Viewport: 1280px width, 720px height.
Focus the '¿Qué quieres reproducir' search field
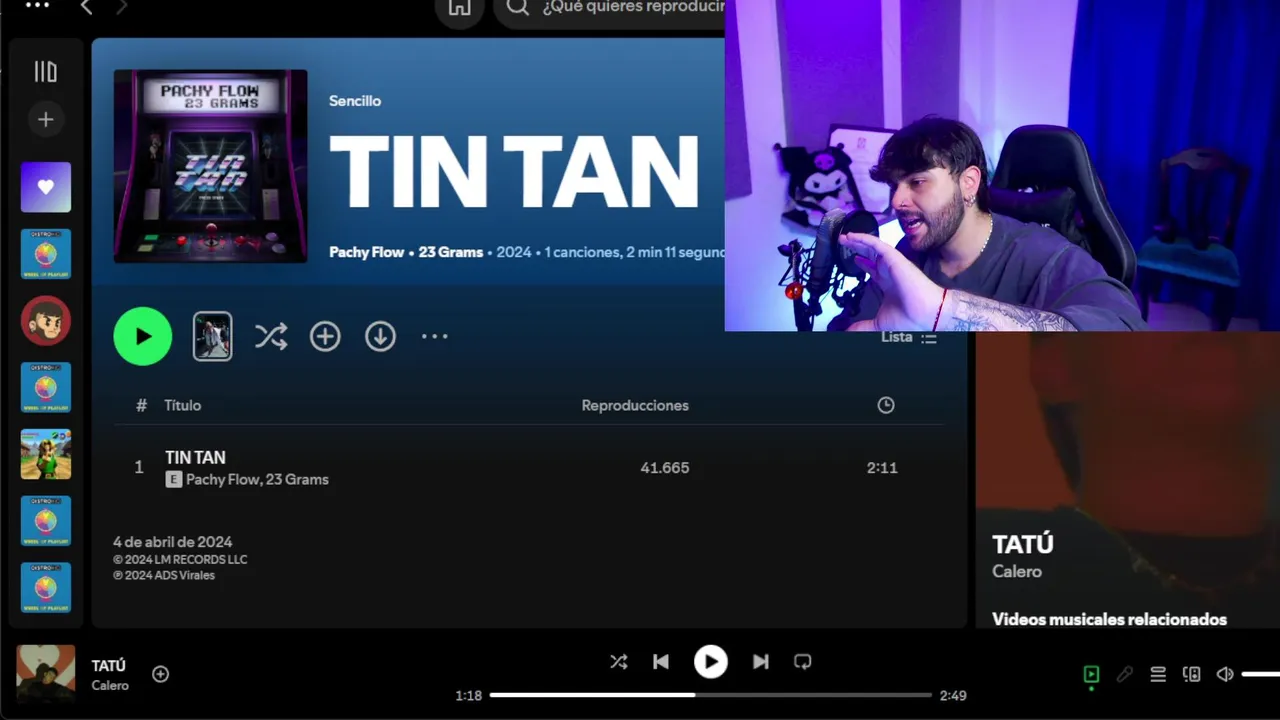[633, 8]
